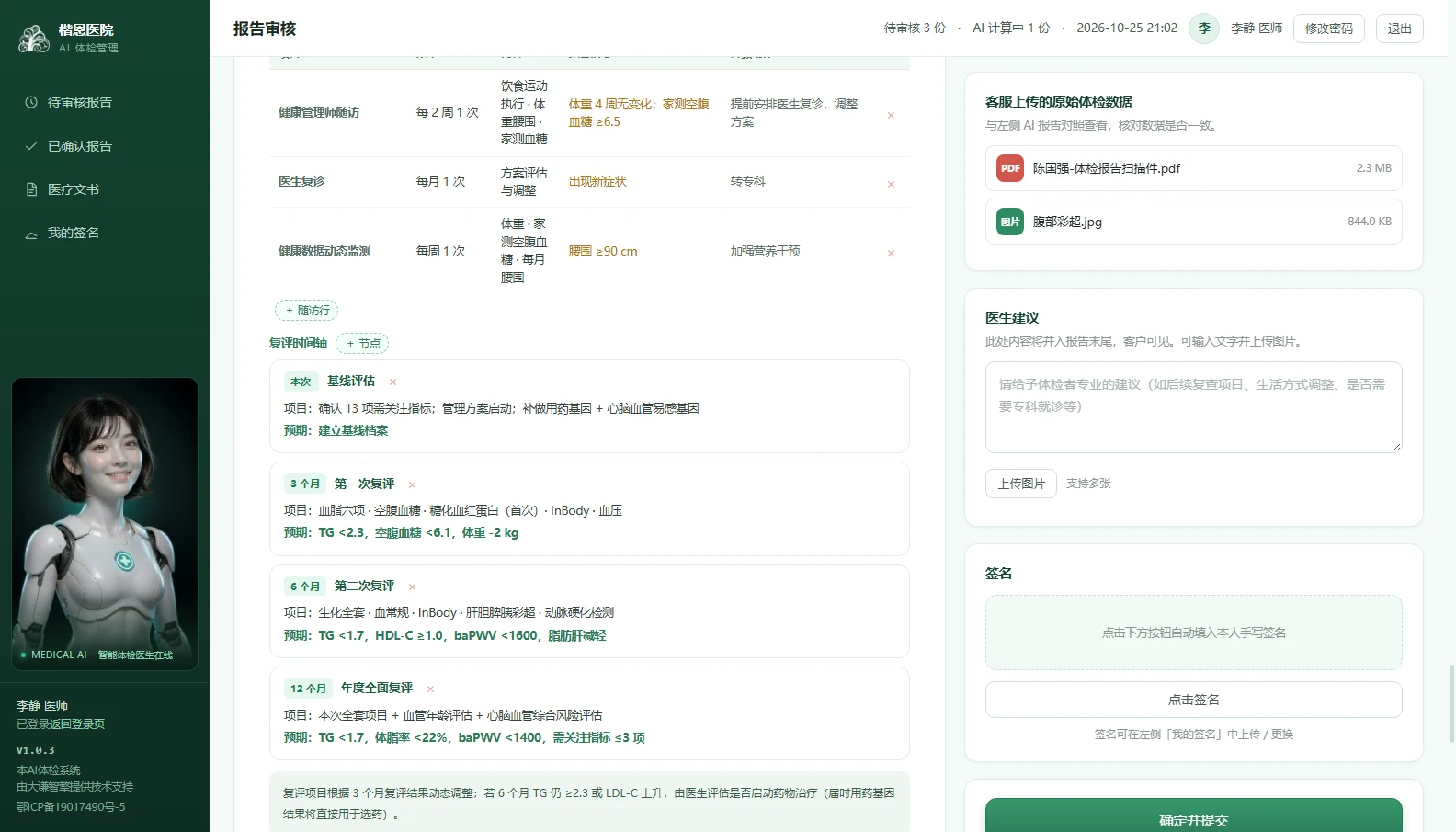Click the 待审核 3 份 status
Screen dimensions: 1456x832
(915, 28)
